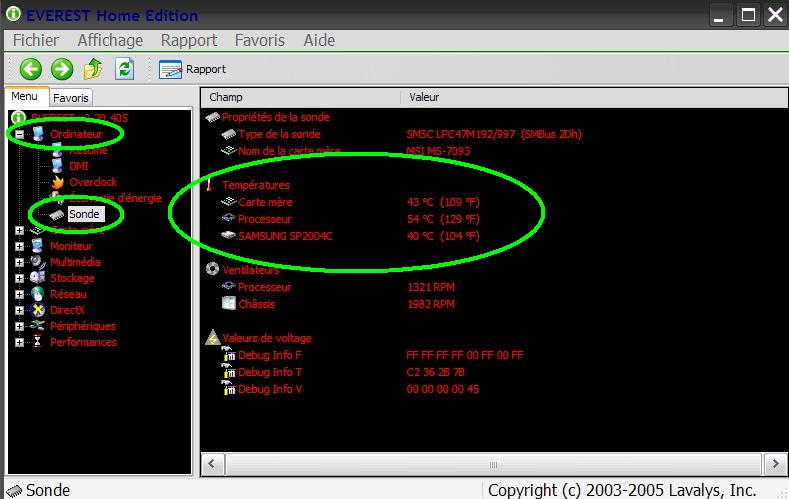789x499 pixels.
Task: Click the Valeur column header
Action: coord(423,97)
